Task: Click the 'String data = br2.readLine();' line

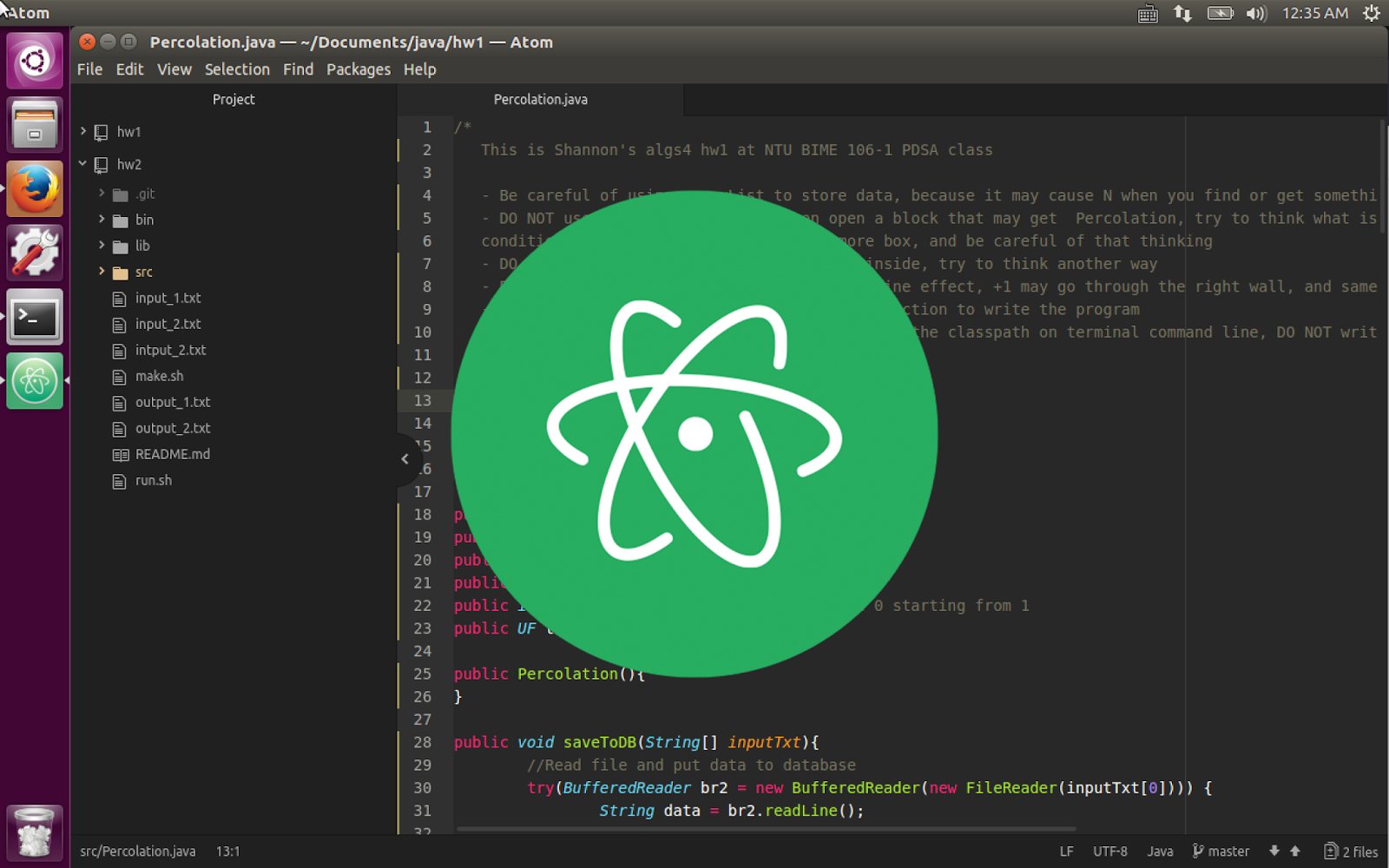Action: [x=732, y=811]
